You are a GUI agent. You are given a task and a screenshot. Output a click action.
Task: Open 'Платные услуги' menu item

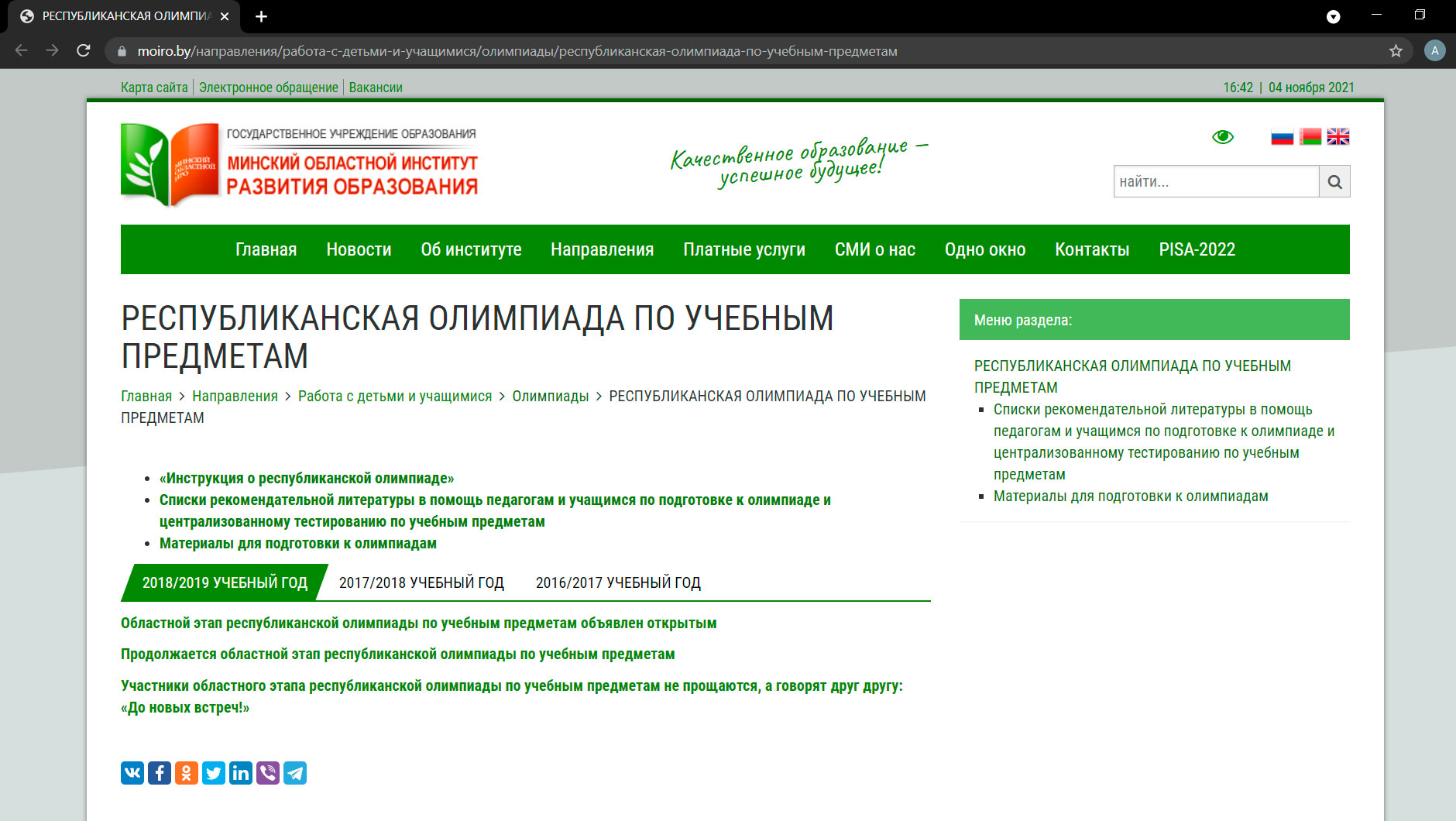(x=744, y=249)
